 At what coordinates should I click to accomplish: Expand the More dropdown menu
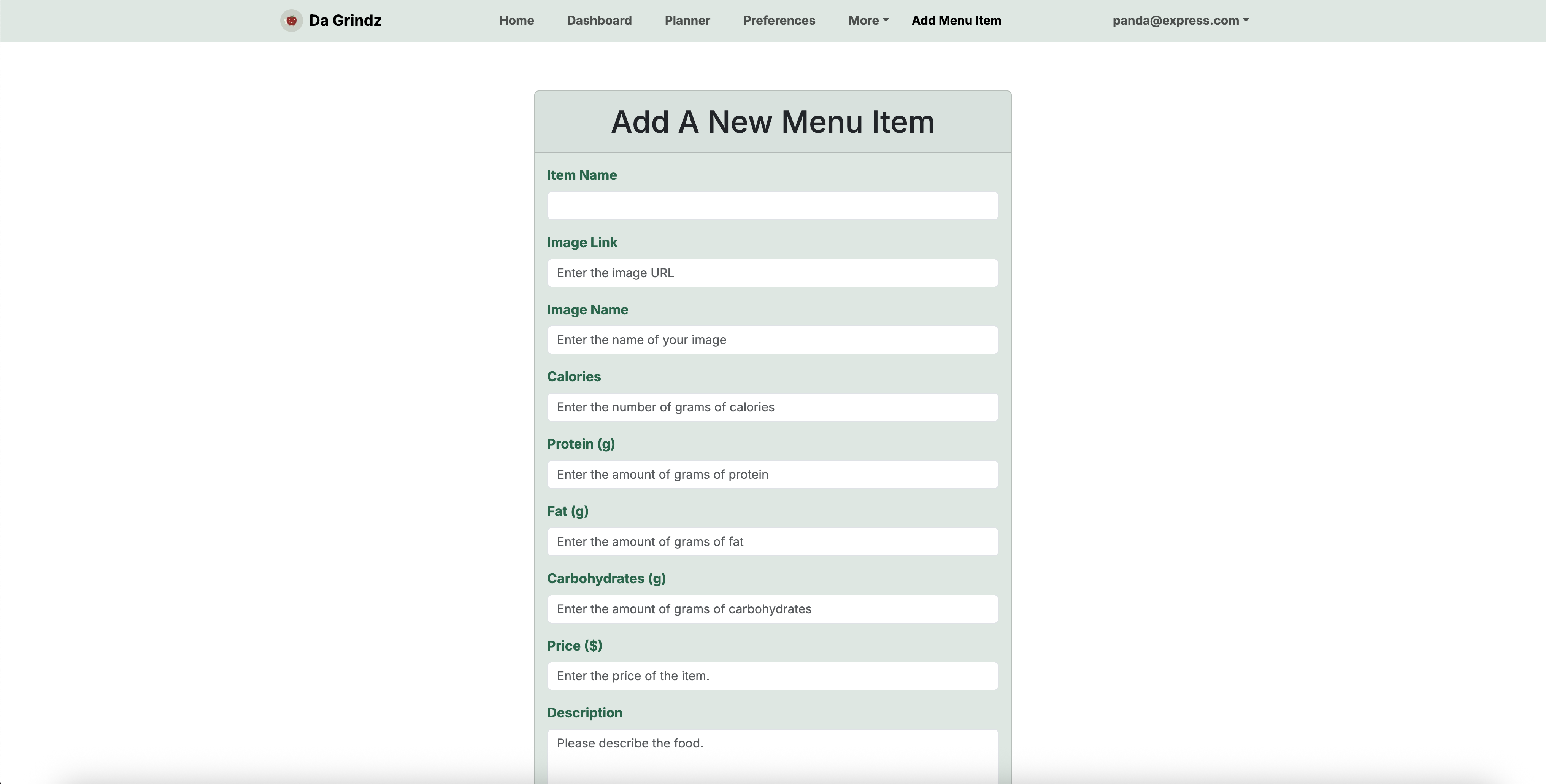[868, 21]
